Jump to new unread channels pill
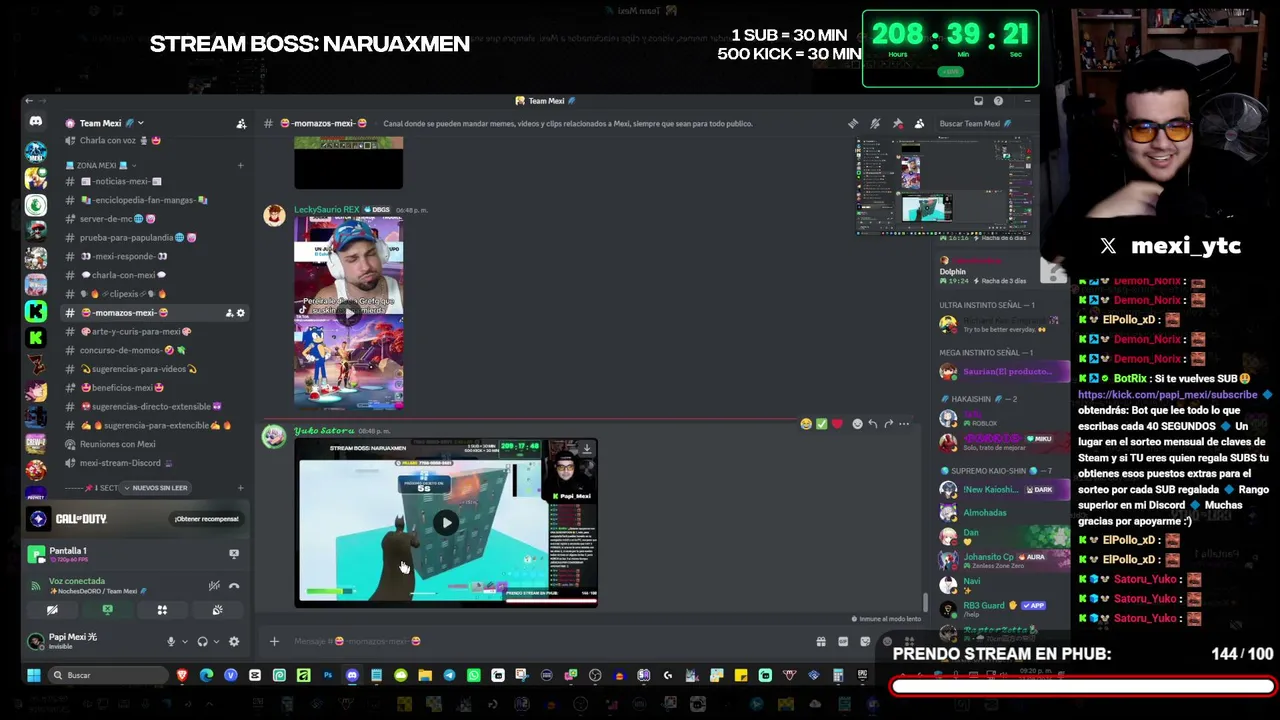The height and width of the screenshot is (720, 1280). [x=154, y=488]
